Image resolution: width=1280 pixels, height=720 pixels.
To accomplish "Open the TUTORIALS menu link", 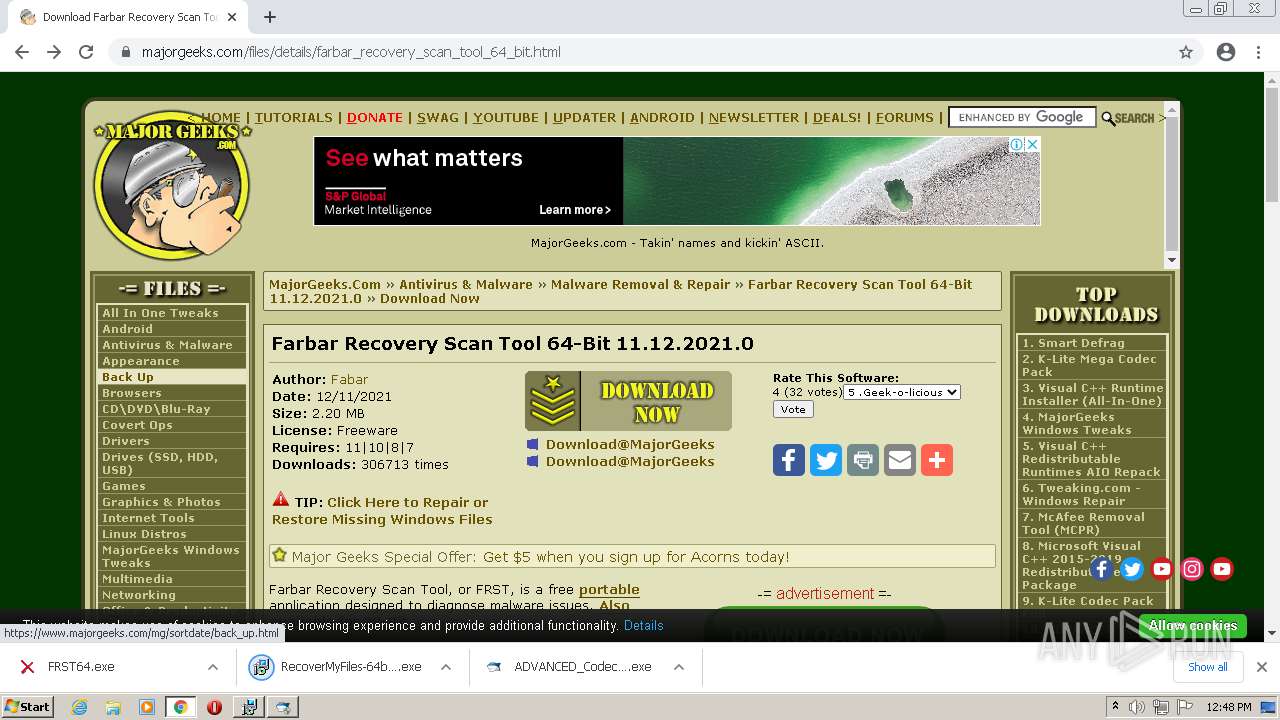I will coord(293,117).
